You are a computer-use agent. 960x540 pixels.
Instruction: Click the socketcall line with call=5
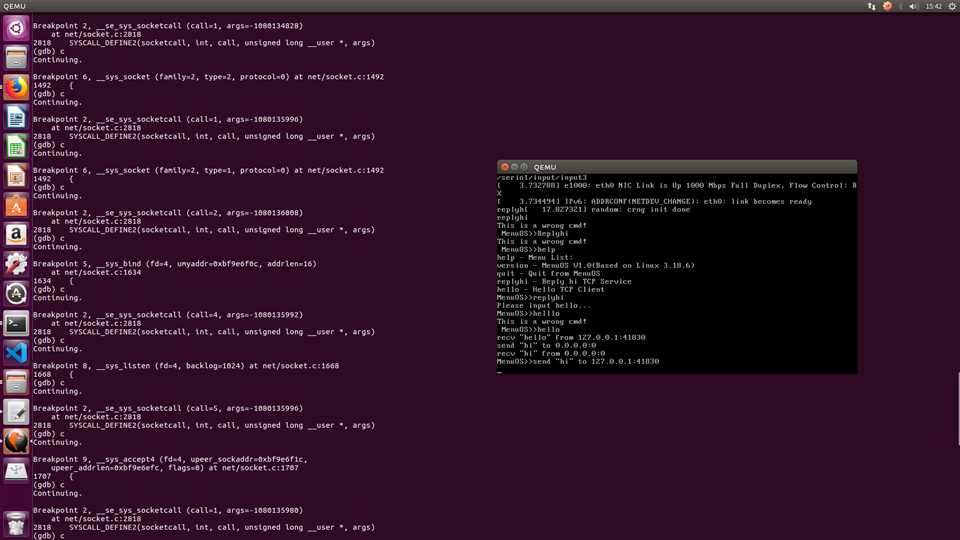click(x=168, y=408)
